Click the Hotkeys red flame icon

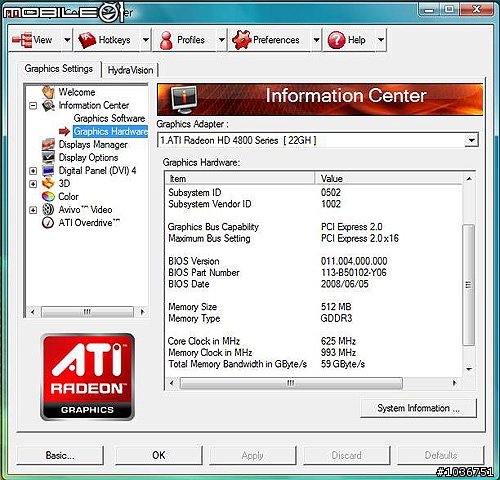87,40
